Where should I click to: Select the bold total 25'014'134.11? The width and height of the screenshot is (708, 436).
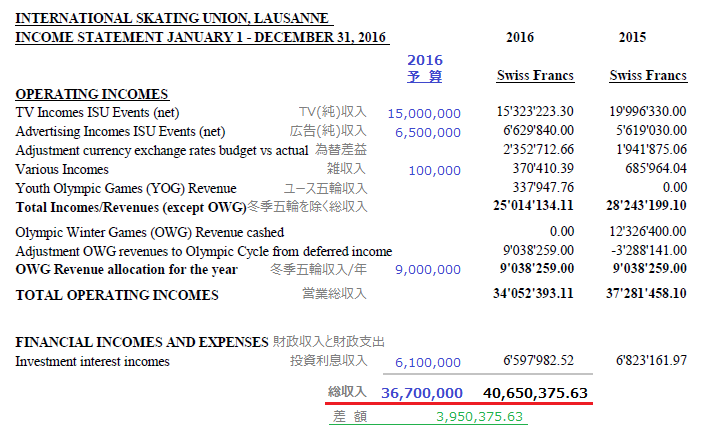coord(533,206)
